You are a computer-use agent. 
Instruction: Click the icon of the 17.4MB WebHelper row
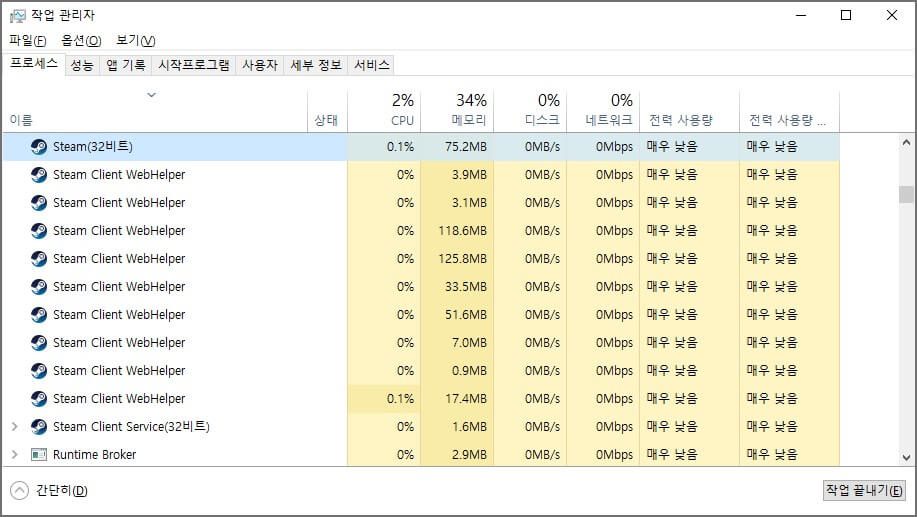click(39, 399)
